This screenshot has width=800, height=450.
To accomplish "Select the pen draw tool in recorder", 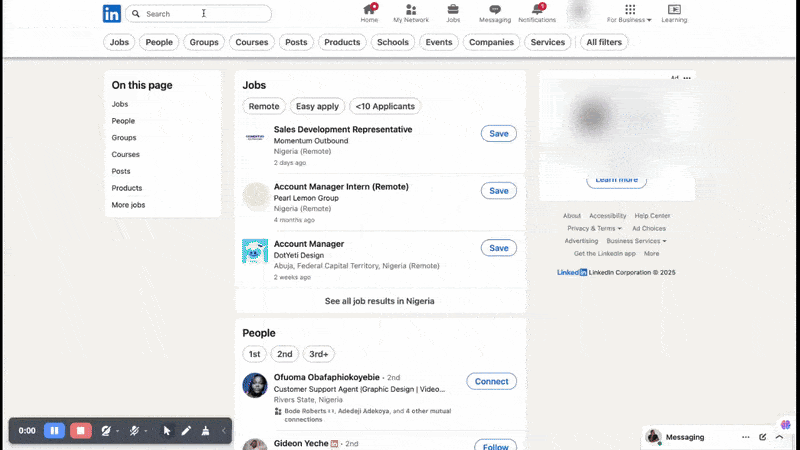I will 186,431.
